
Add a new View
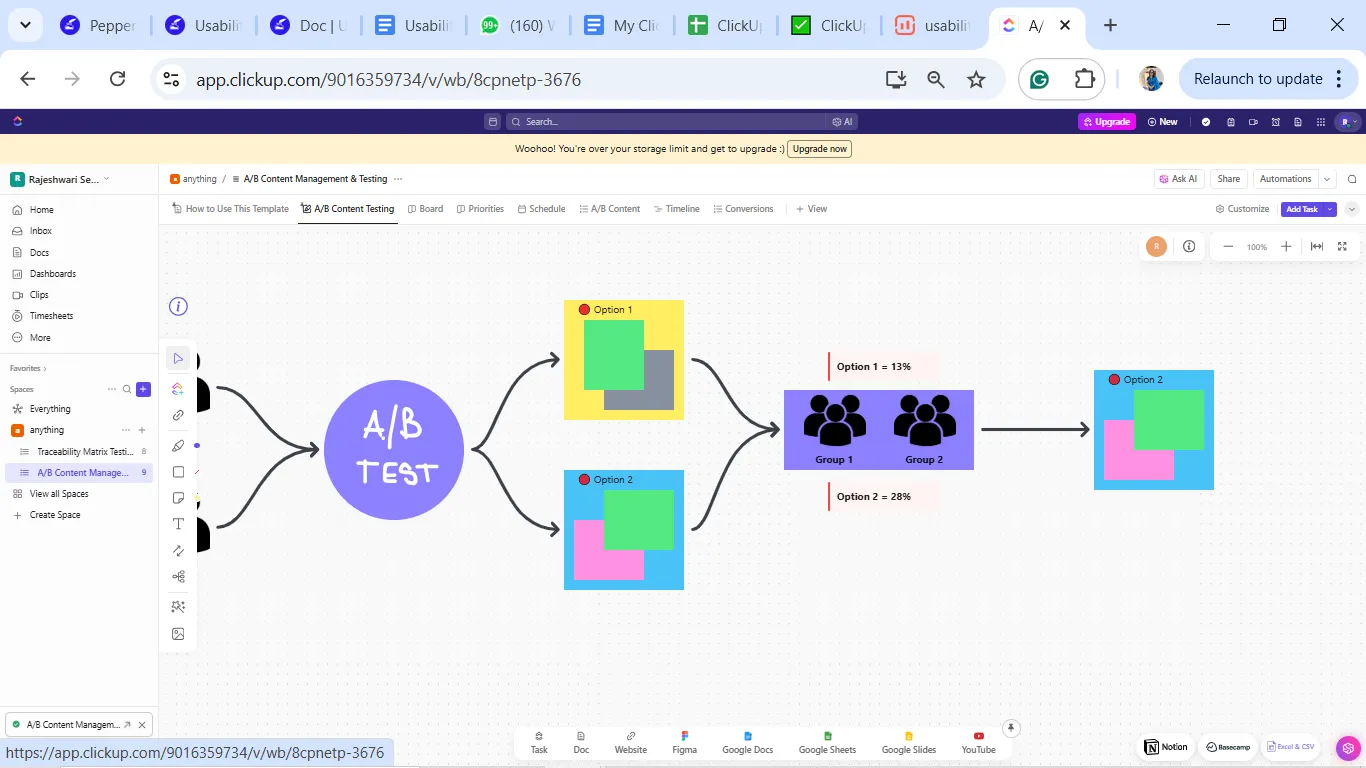[811, 209]
